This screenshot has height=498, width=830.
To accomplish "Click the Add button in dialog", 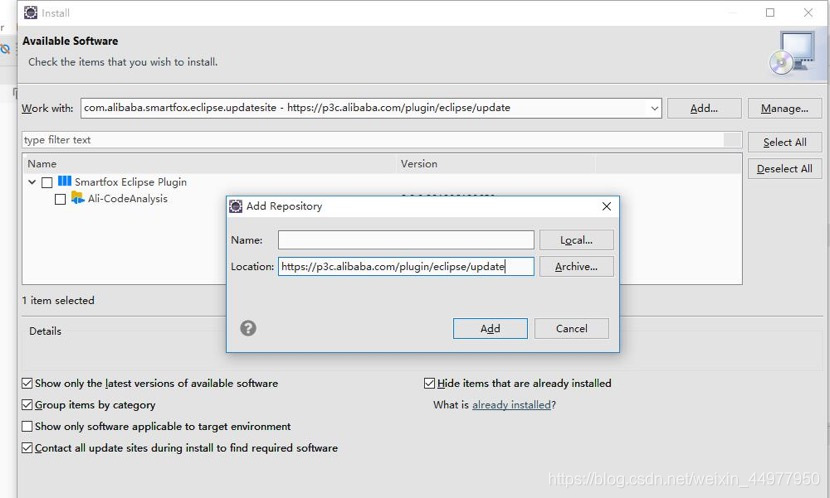I will click(x=490, y=329).
